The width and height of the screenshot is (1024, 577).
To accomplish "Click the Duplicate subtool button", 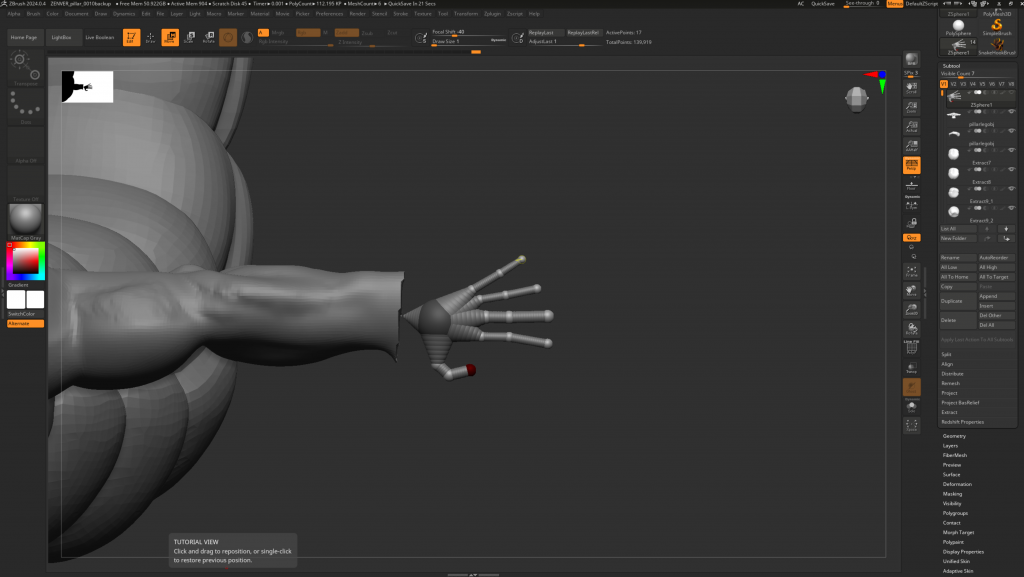I will pos(957,301).
